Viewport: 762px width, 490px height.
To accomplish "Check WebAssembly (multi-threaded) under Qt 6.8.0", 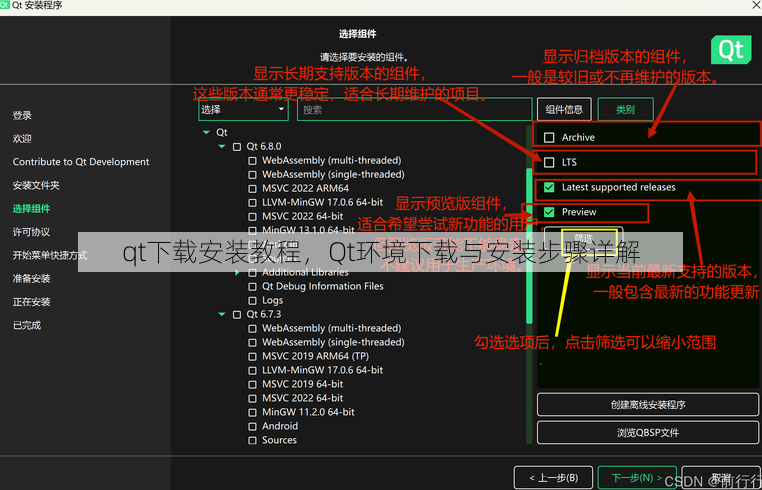I will pyautogui.click(x=253, y=161).
